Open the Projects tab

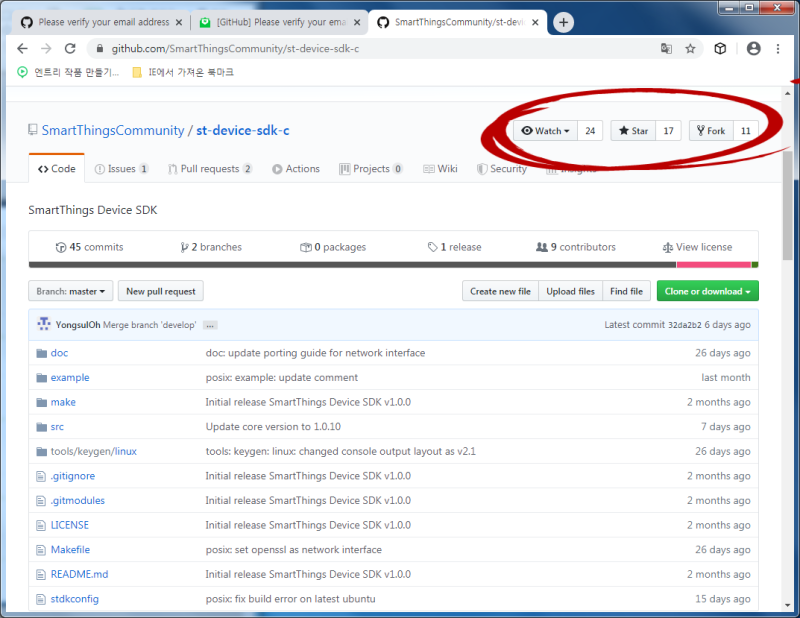click(371, 169)
